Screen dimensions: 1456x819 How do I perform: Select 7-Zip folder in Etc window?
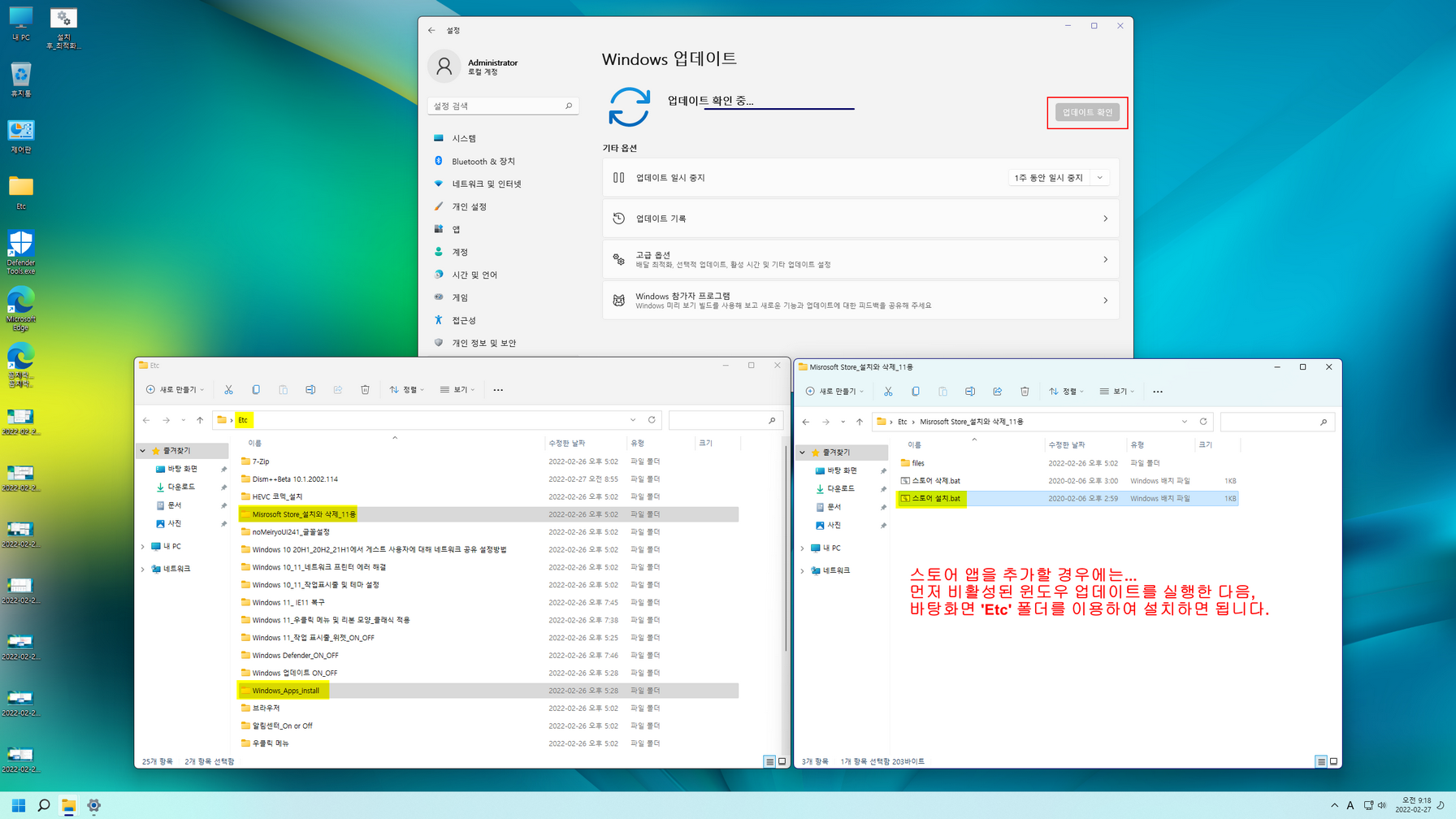point(488,461)
